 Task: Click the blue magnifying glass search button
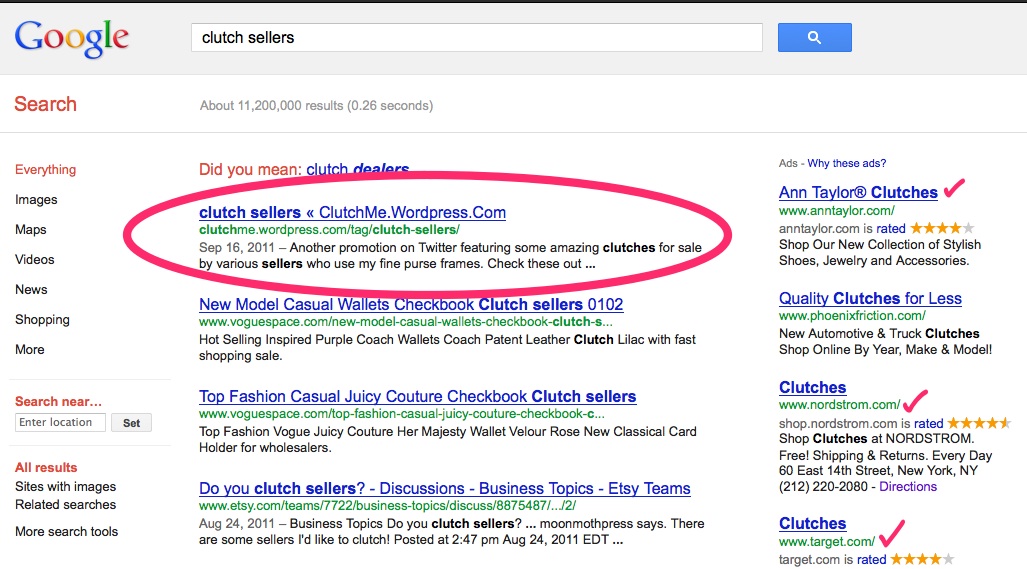pos(814,38)
